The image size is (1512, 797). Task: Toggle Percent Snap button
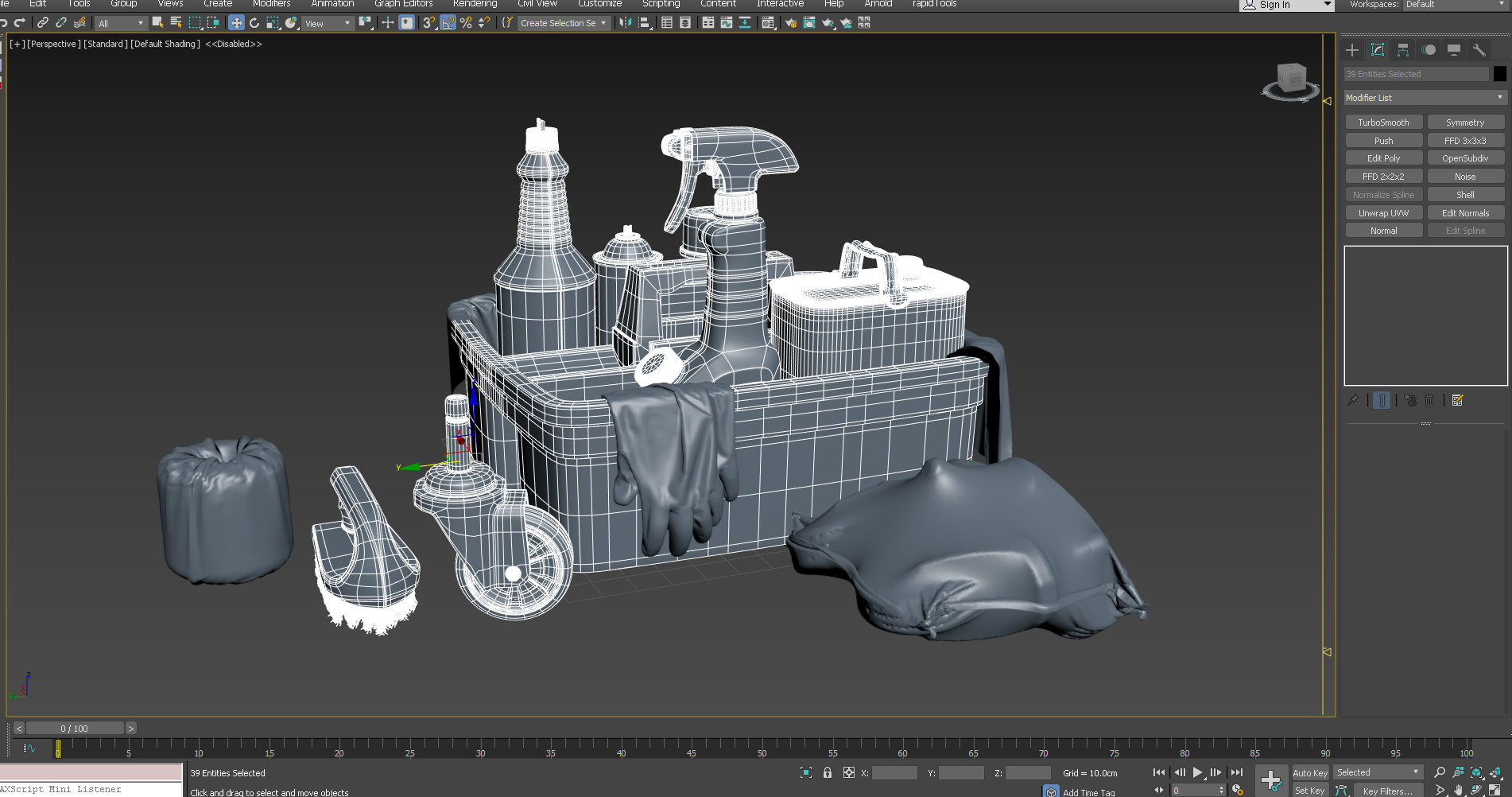pos(466,23)
